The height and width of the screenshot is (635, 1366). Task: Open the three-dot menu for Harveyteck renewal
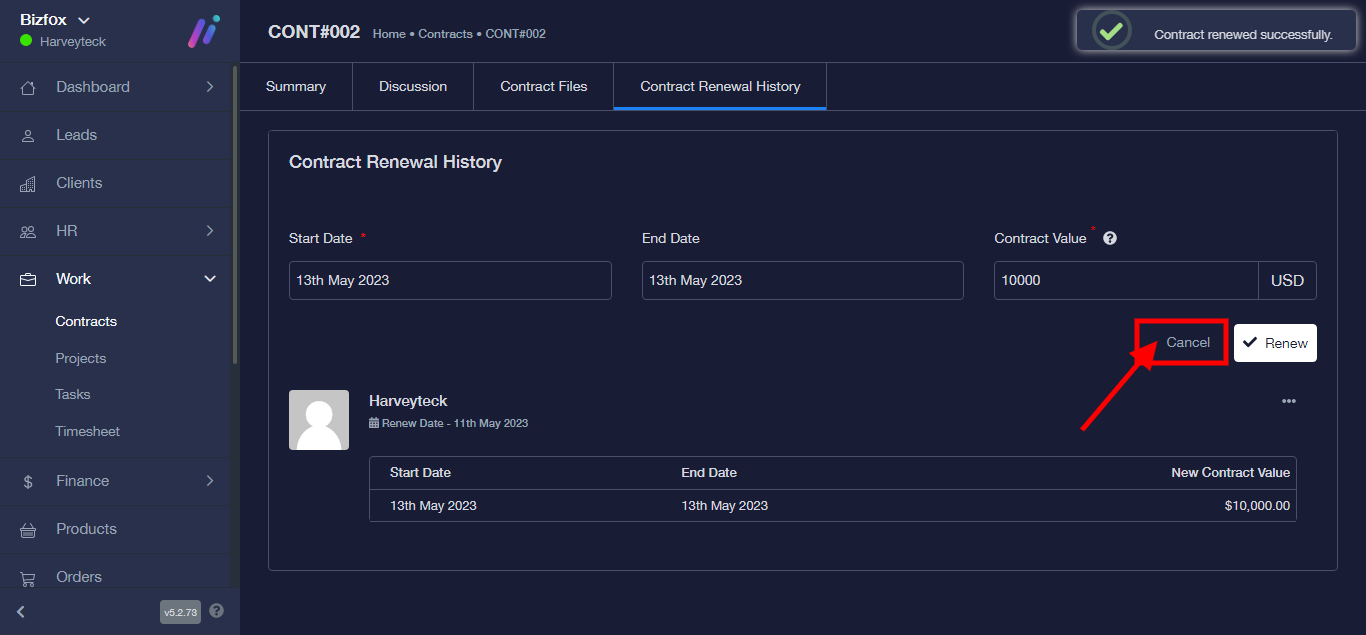pos(1288,401)
